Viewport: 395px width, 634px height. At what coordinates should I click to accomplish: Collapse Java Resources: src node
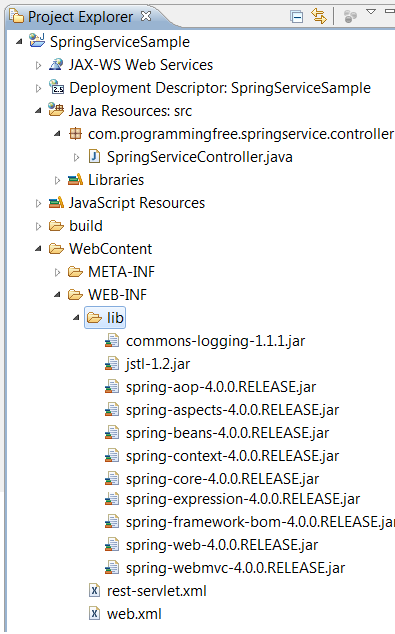pyautogui.click(x=38, y=110)
